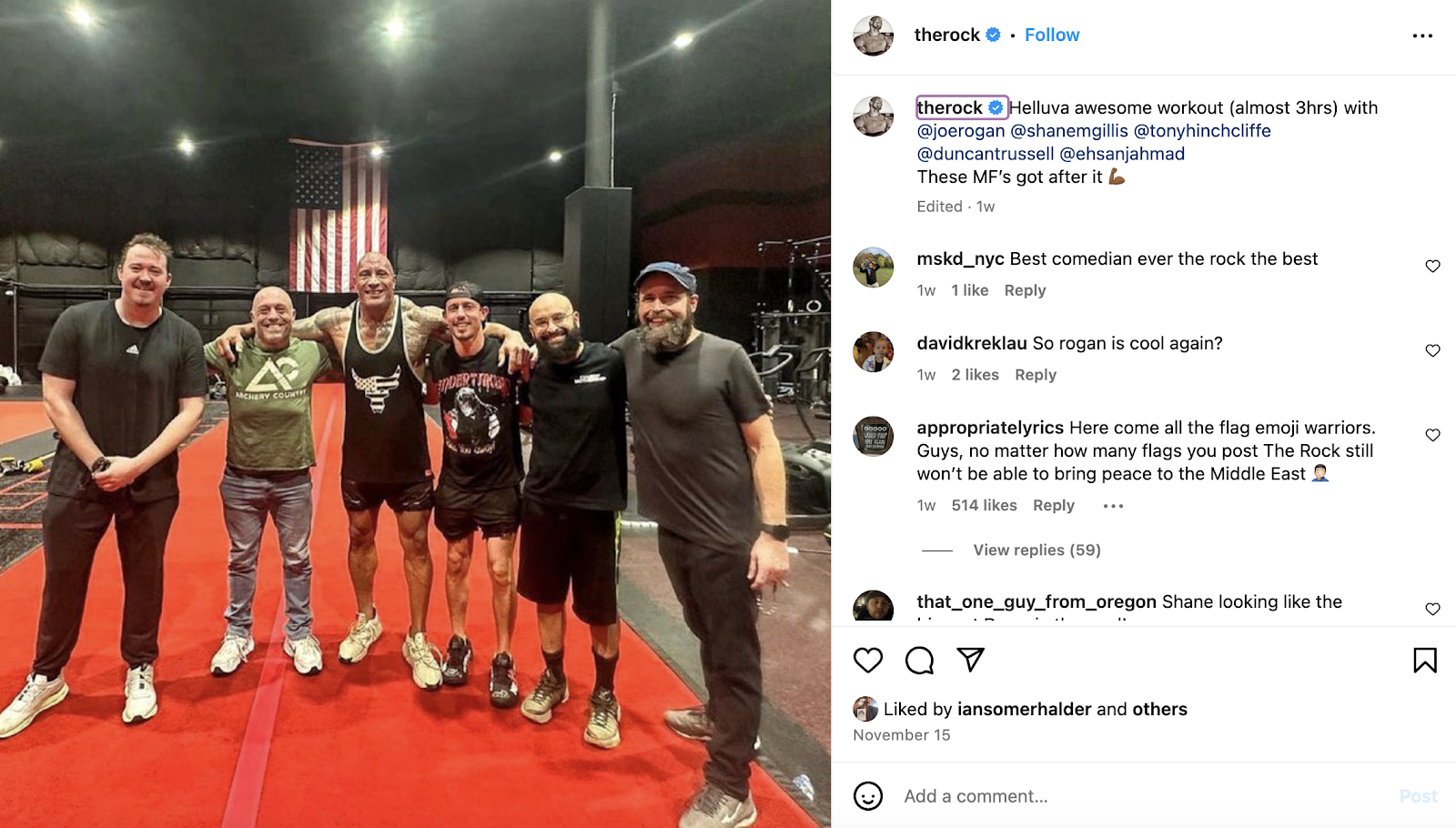The width and height of the screenshot is (1456, 828).
Task: Expand View replies (59)
Action: [x=1036, y=550]
